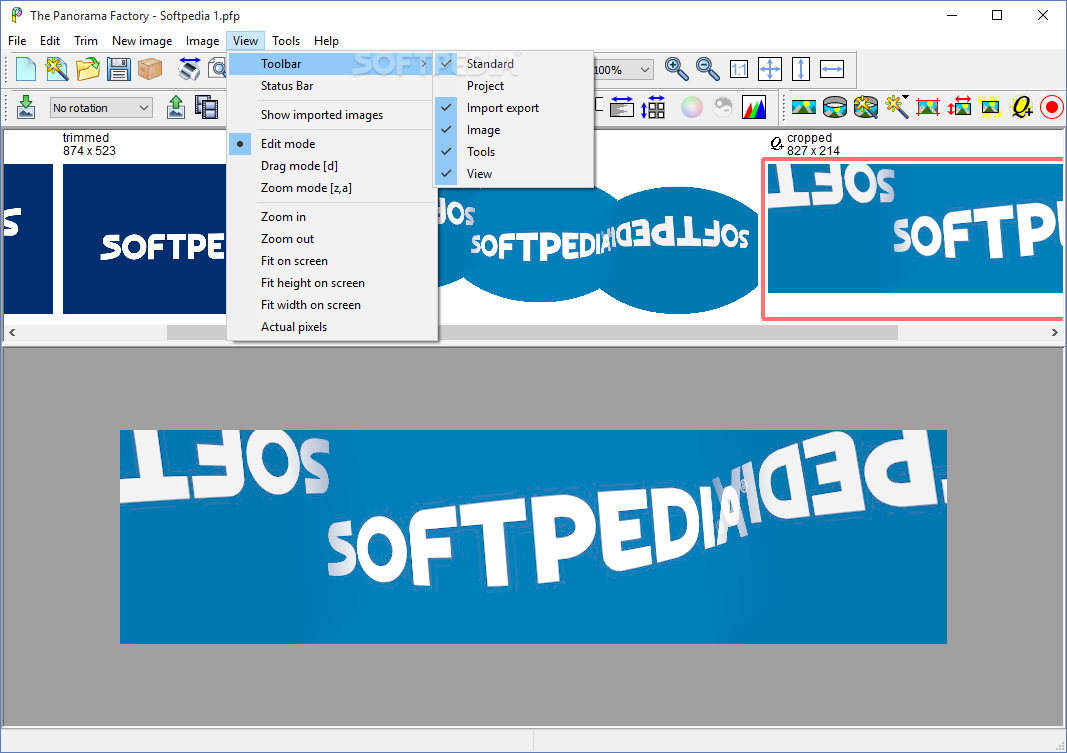
Task: Click the 1:1 Actual pixels icon
Action: (739, 69)
